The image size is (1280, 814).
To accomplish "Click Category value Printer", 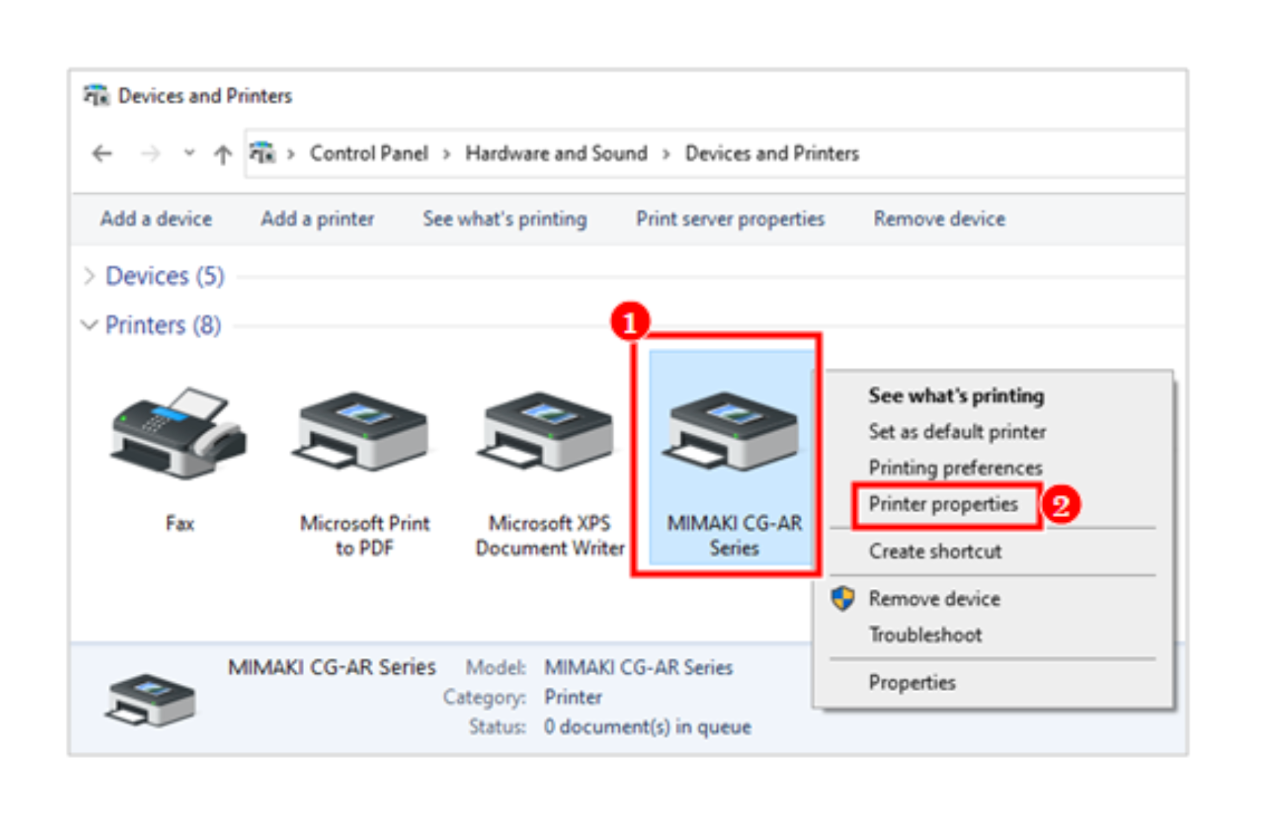I will [573, 697].
